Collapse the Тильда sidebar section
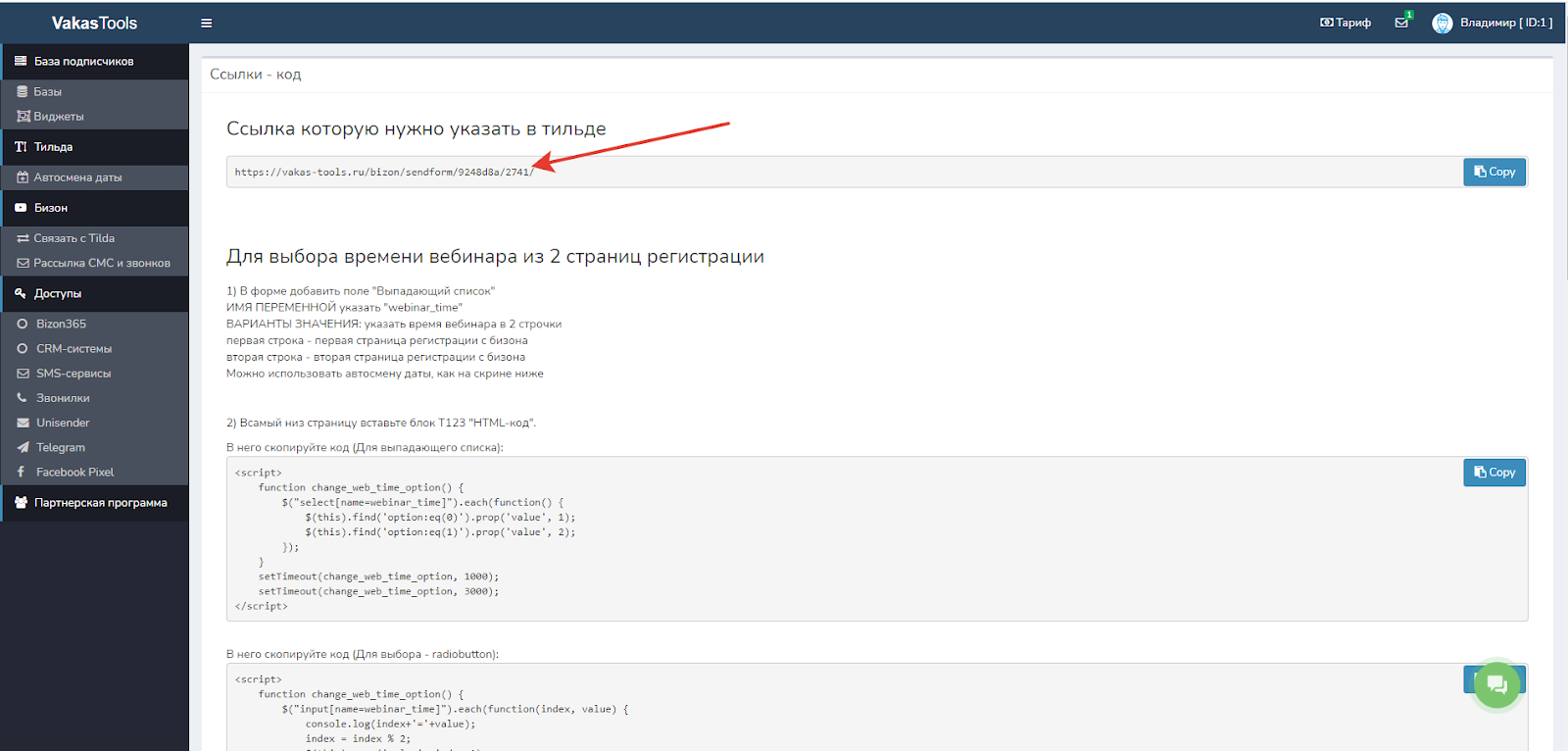 [54, 147]
